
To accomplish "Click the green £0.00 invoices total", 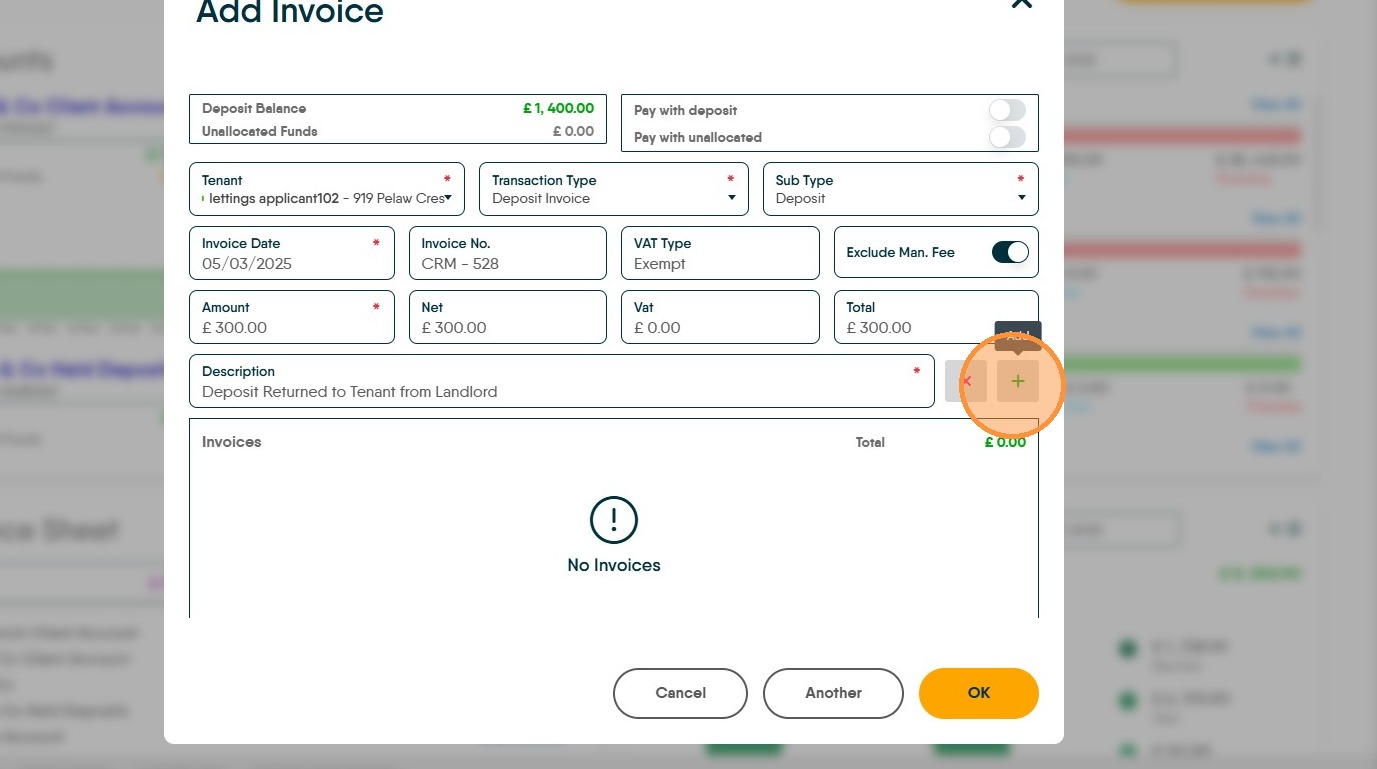I will [x=1005, y=442].
